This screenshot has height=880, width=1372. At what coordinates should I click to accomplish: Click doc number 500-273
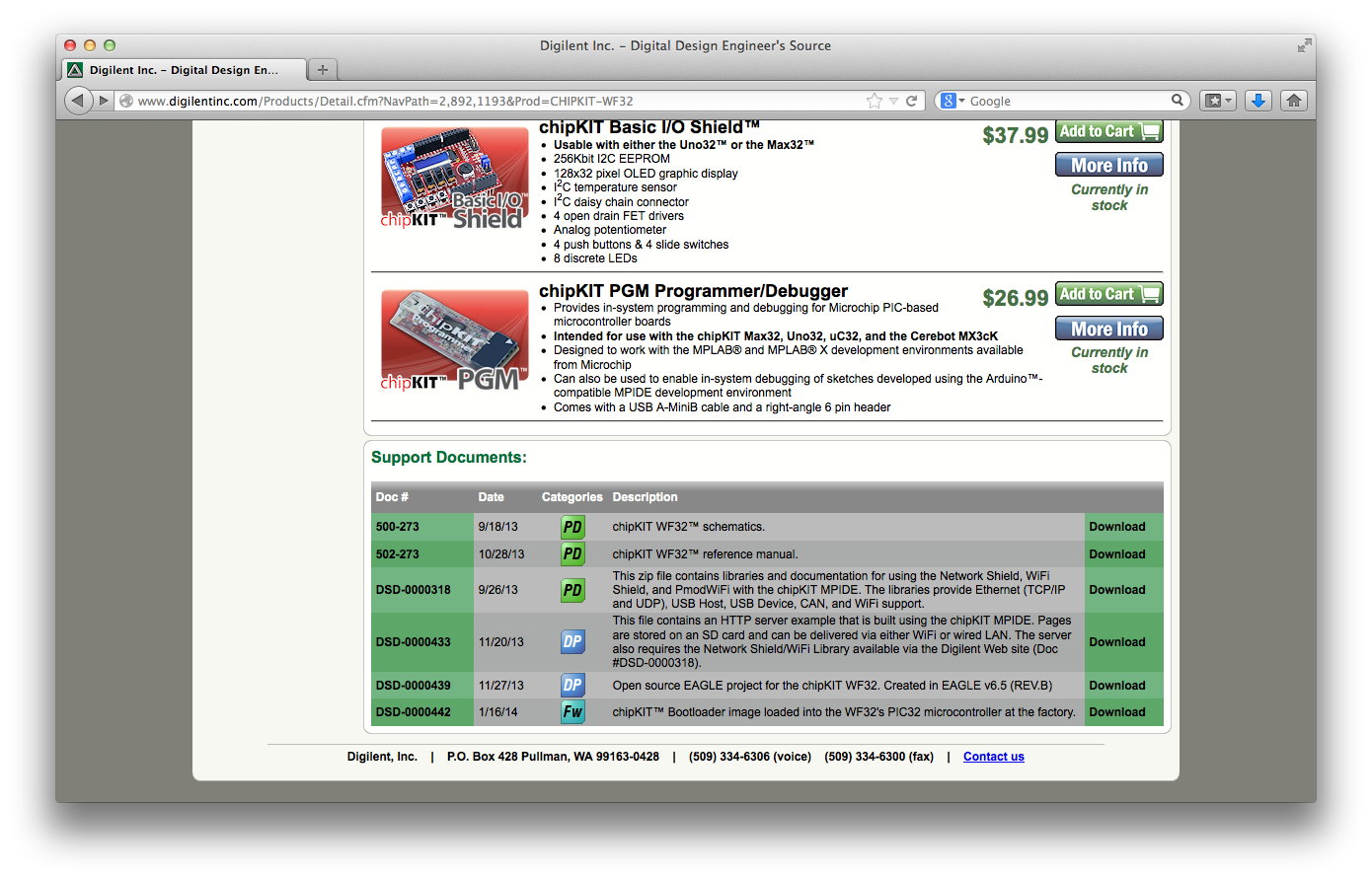click(397, 527)
